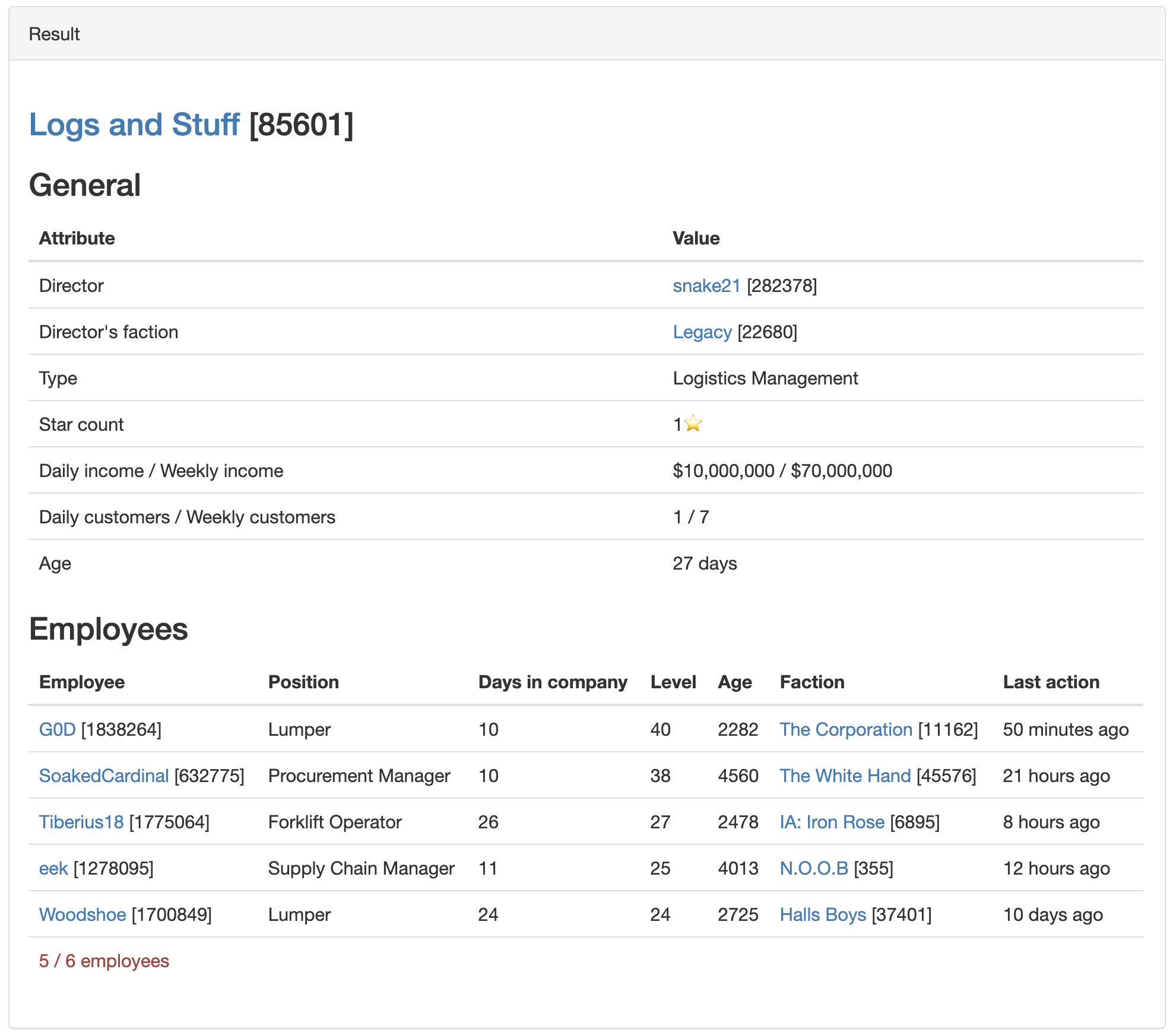Open the N.O.O.B faction link
Image resolution: width=1173 pixels, height=1036 pixels.
[x=814, y=868]
